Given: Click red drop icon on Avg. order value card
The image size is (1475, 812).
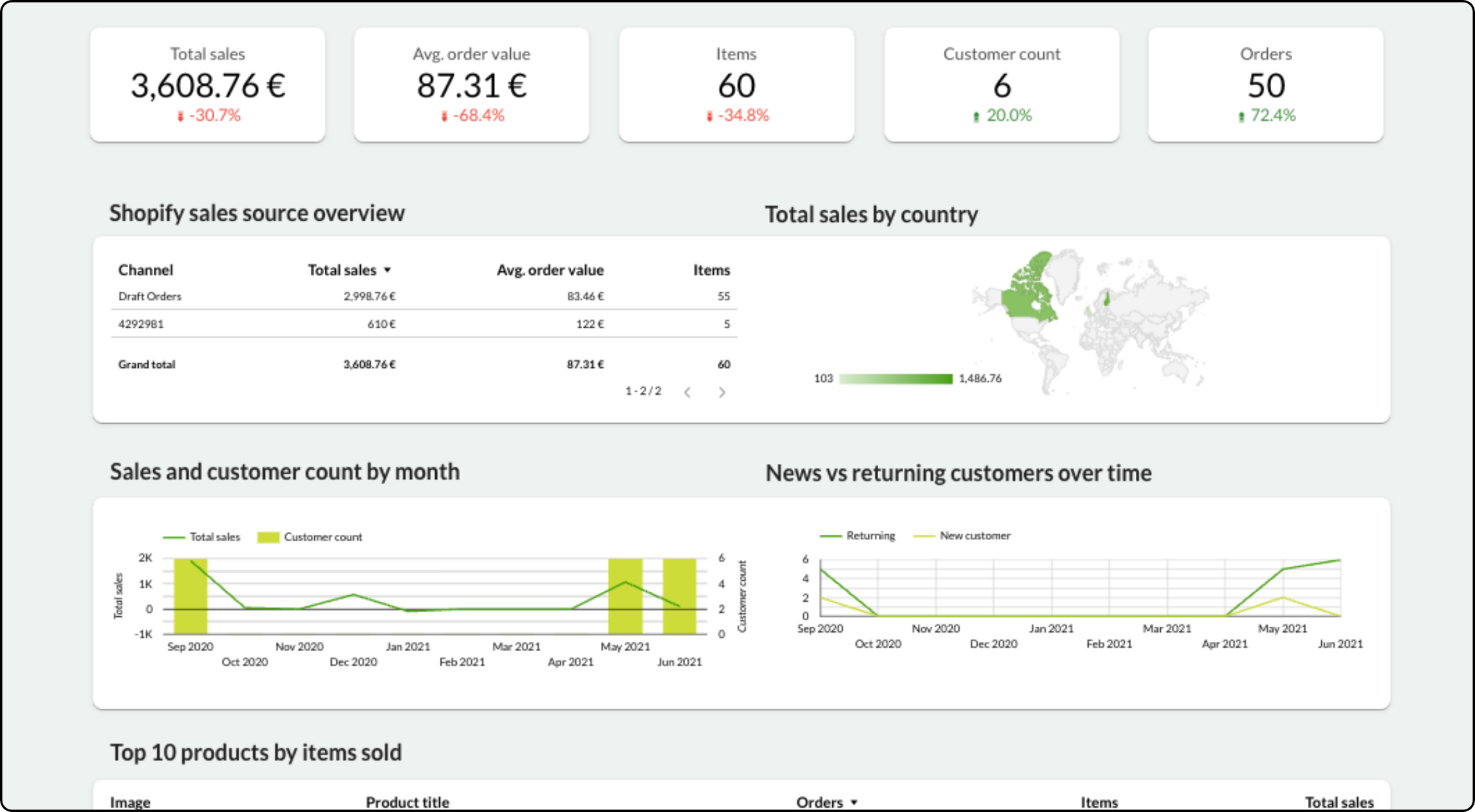Looking at the screenshot, I should (444, 115).
